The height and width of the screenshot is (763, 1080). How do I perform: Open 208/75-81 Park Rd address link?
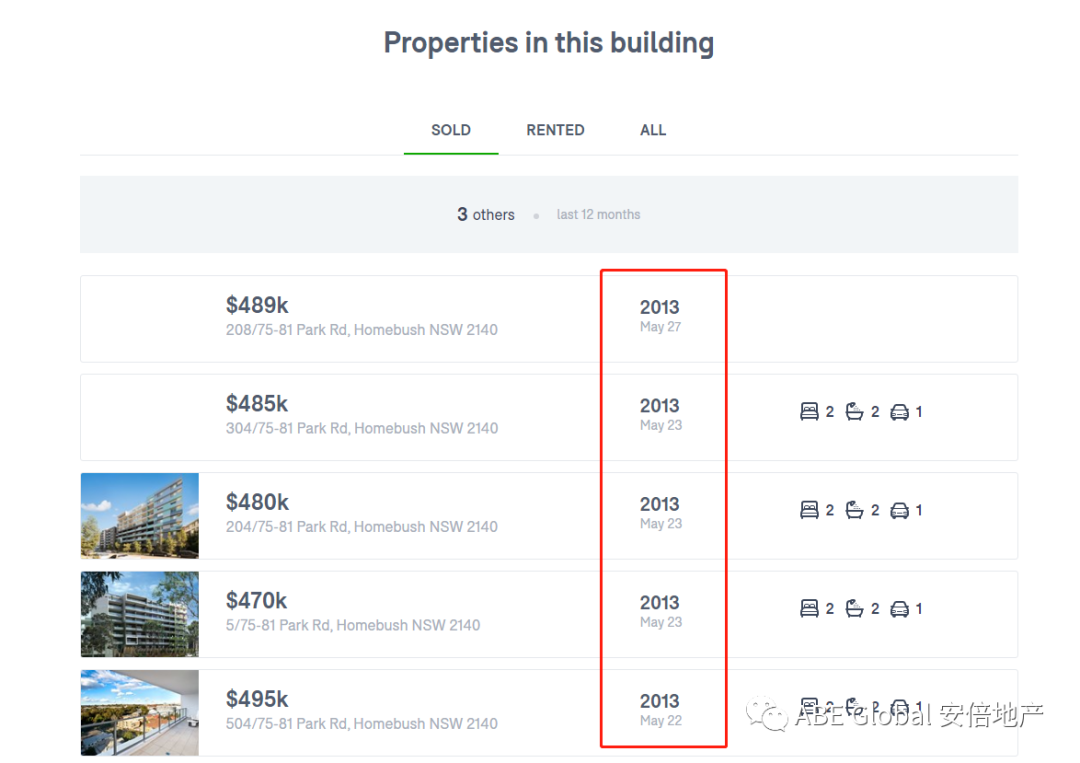(x=361, y=330)
